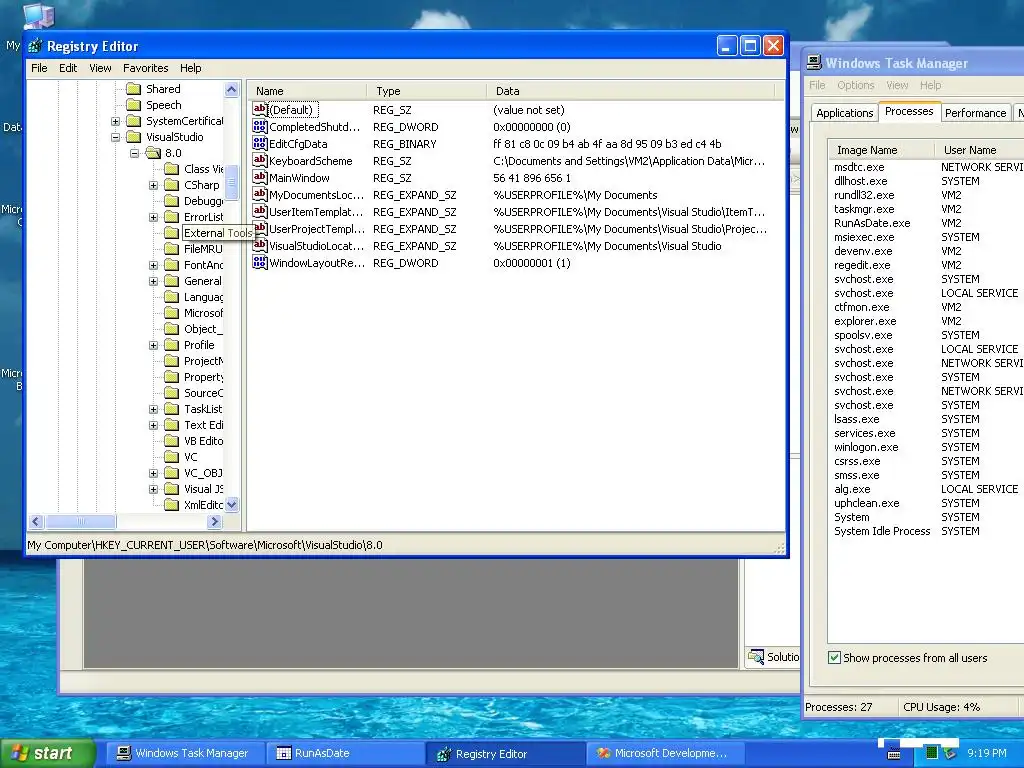Collapse the 8.0 tree node

[135, 153]
